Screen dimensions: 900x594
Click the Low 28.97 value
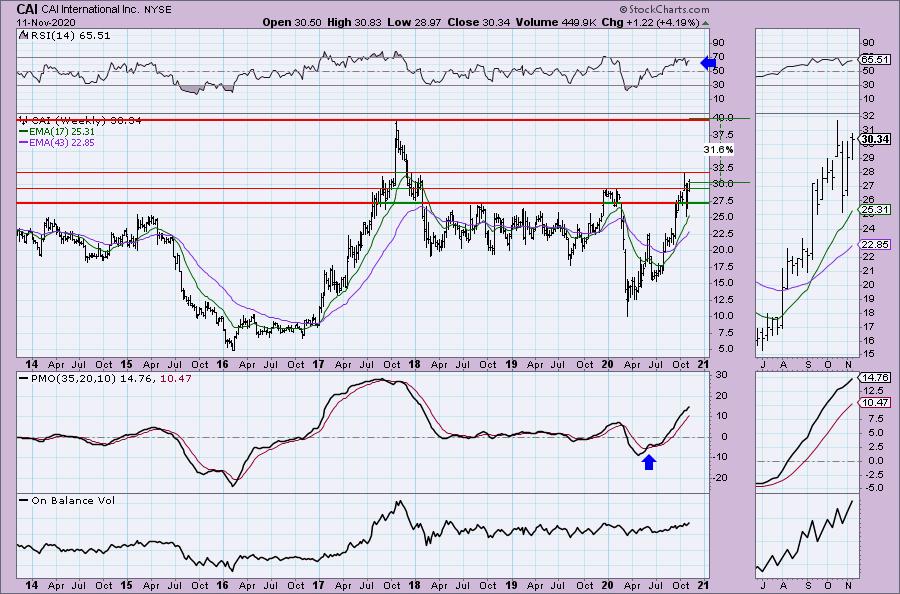click(x=414, y=22)
